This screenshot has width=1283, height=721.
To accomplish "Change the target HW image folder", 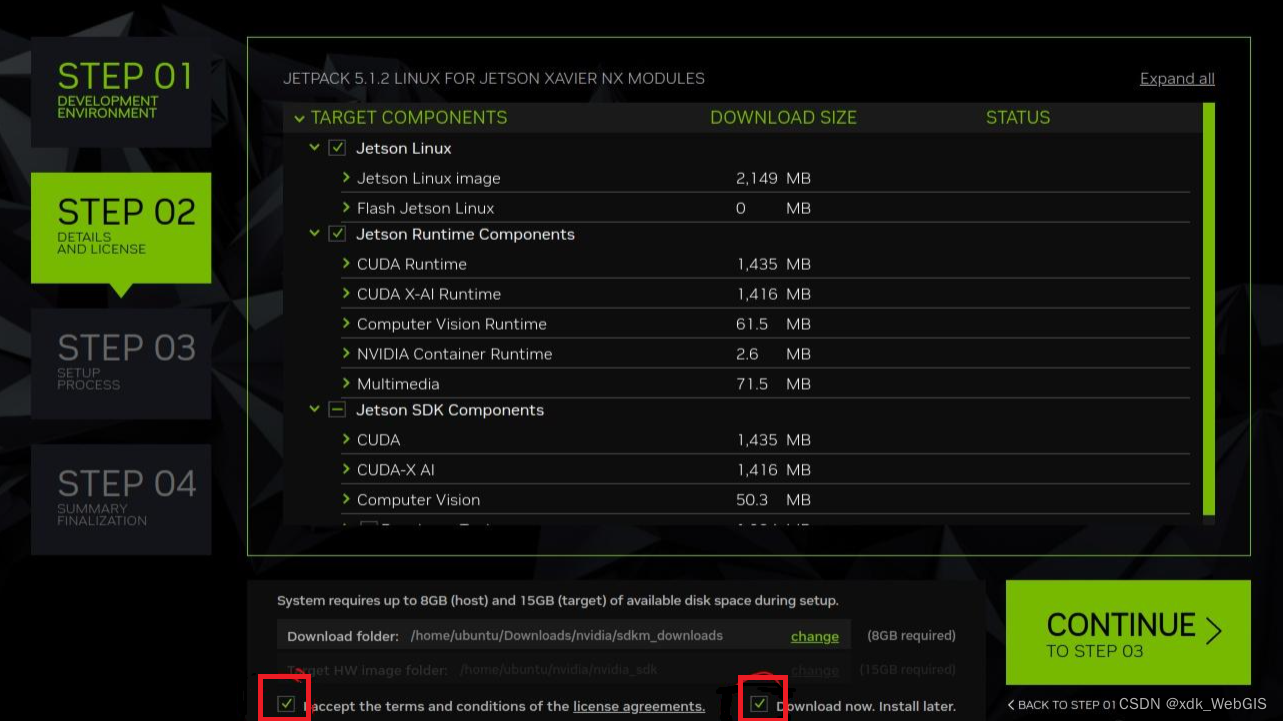I will click(x=815, y=670).
